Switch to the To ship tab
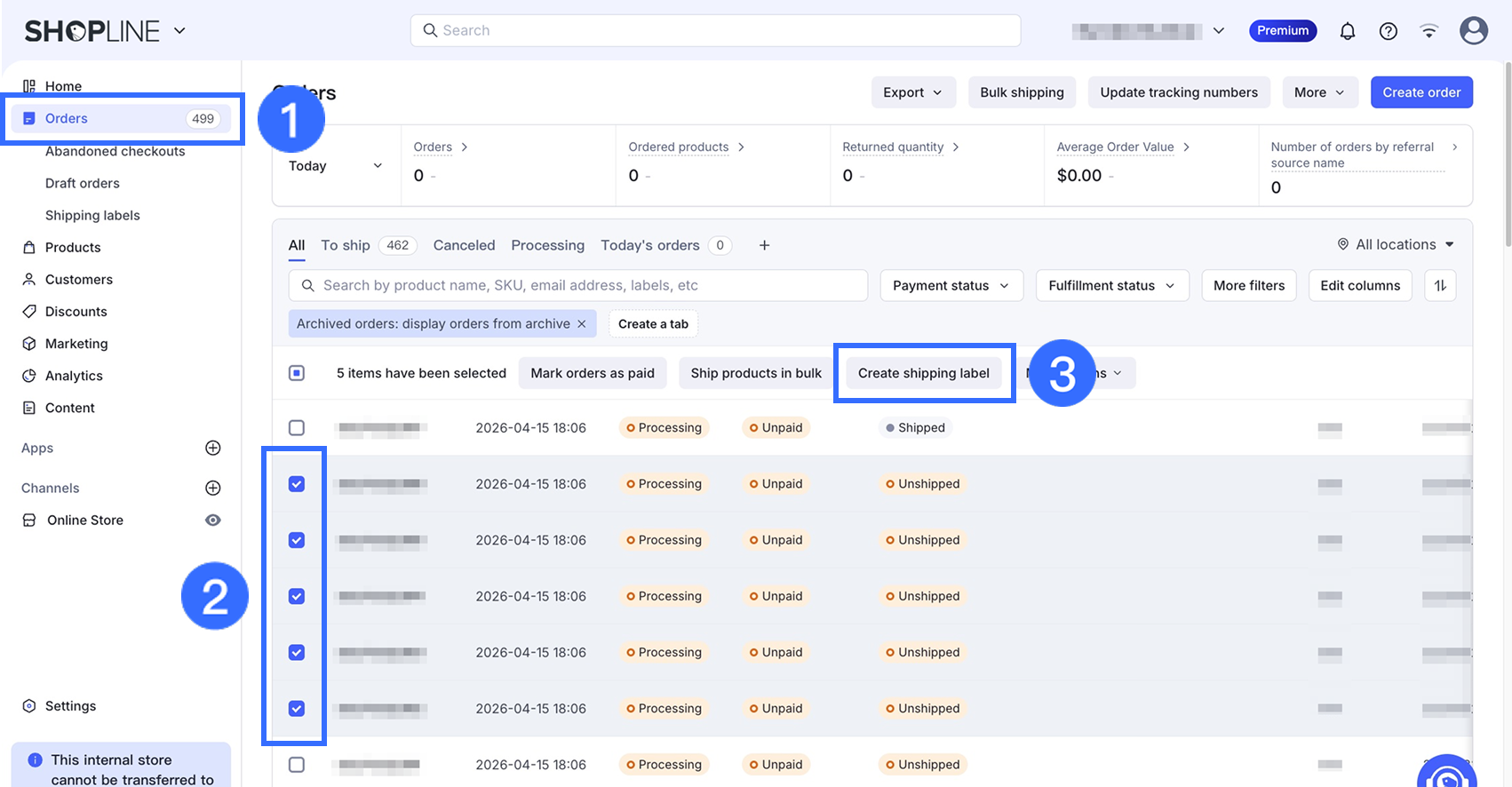The image size is (1512, 787). (346, 245)
